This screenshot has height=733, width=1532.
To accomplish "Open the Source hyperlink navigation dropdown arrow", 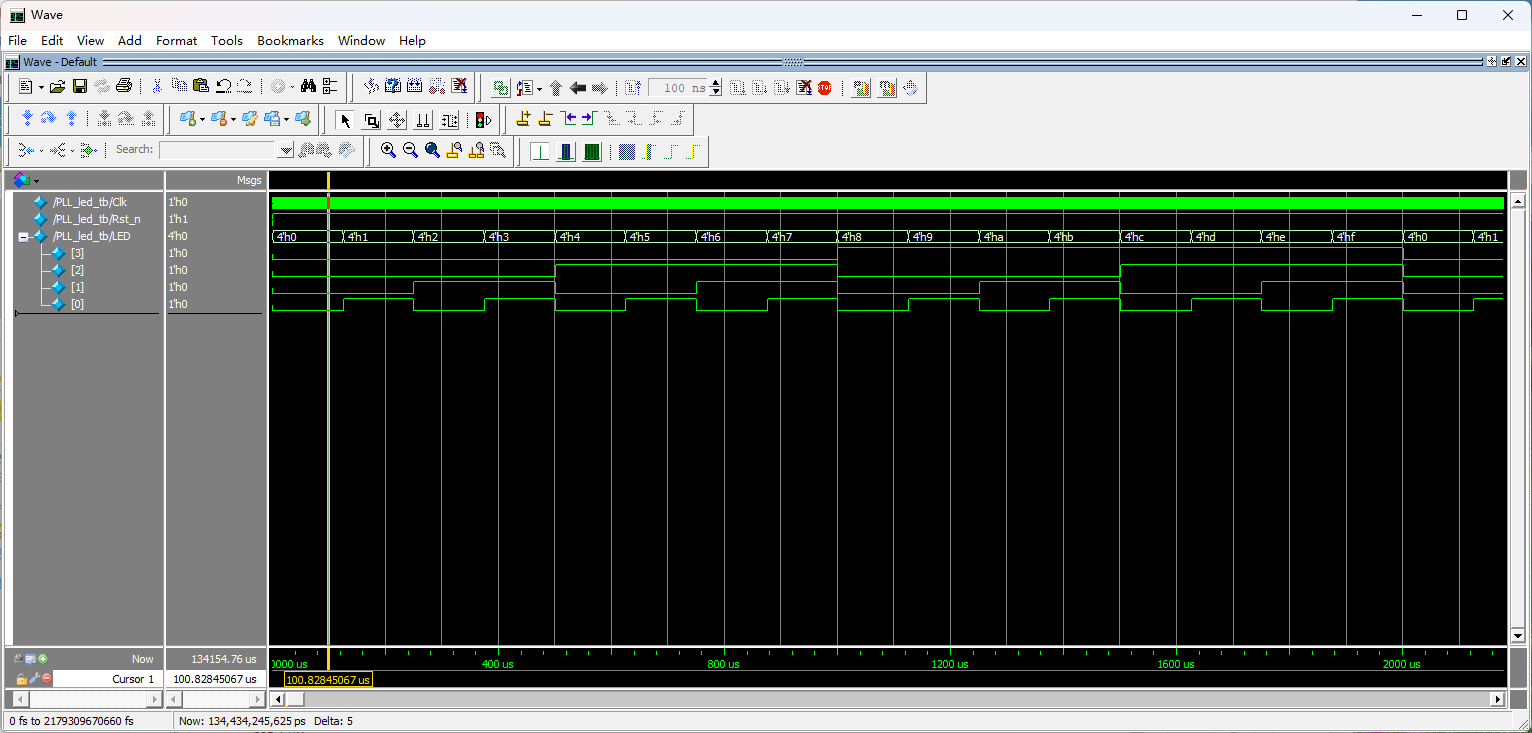I will pyautogui.click(x=539, y=88).
